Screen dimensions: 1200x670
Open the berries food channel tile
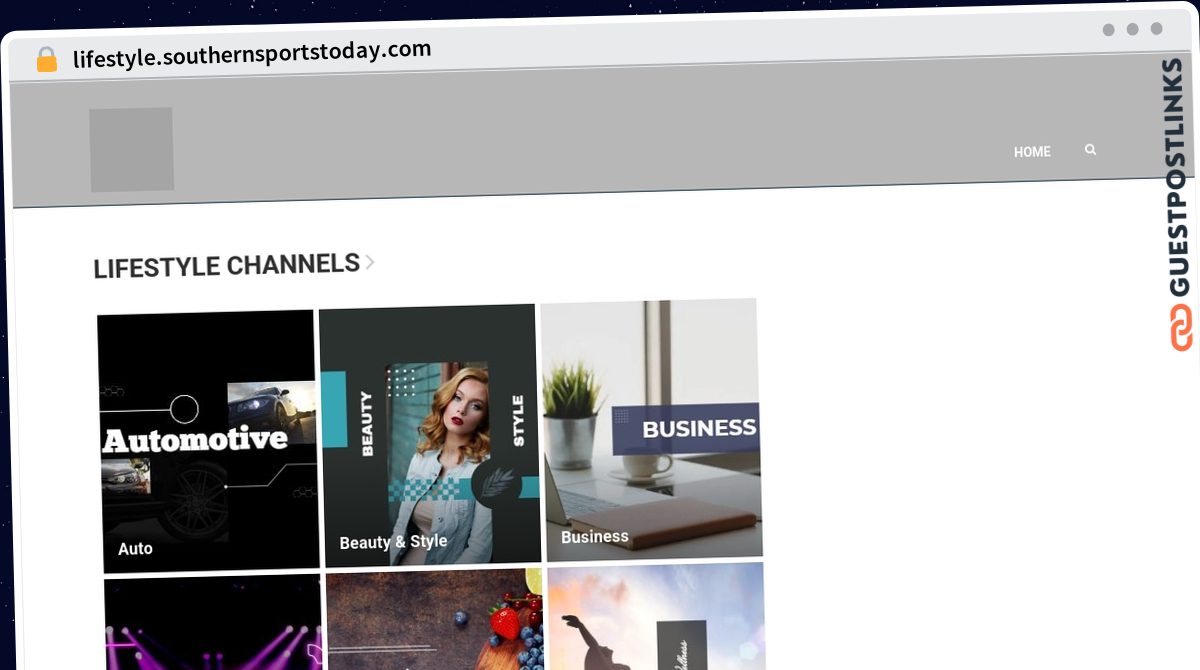[x=435, y=619]
